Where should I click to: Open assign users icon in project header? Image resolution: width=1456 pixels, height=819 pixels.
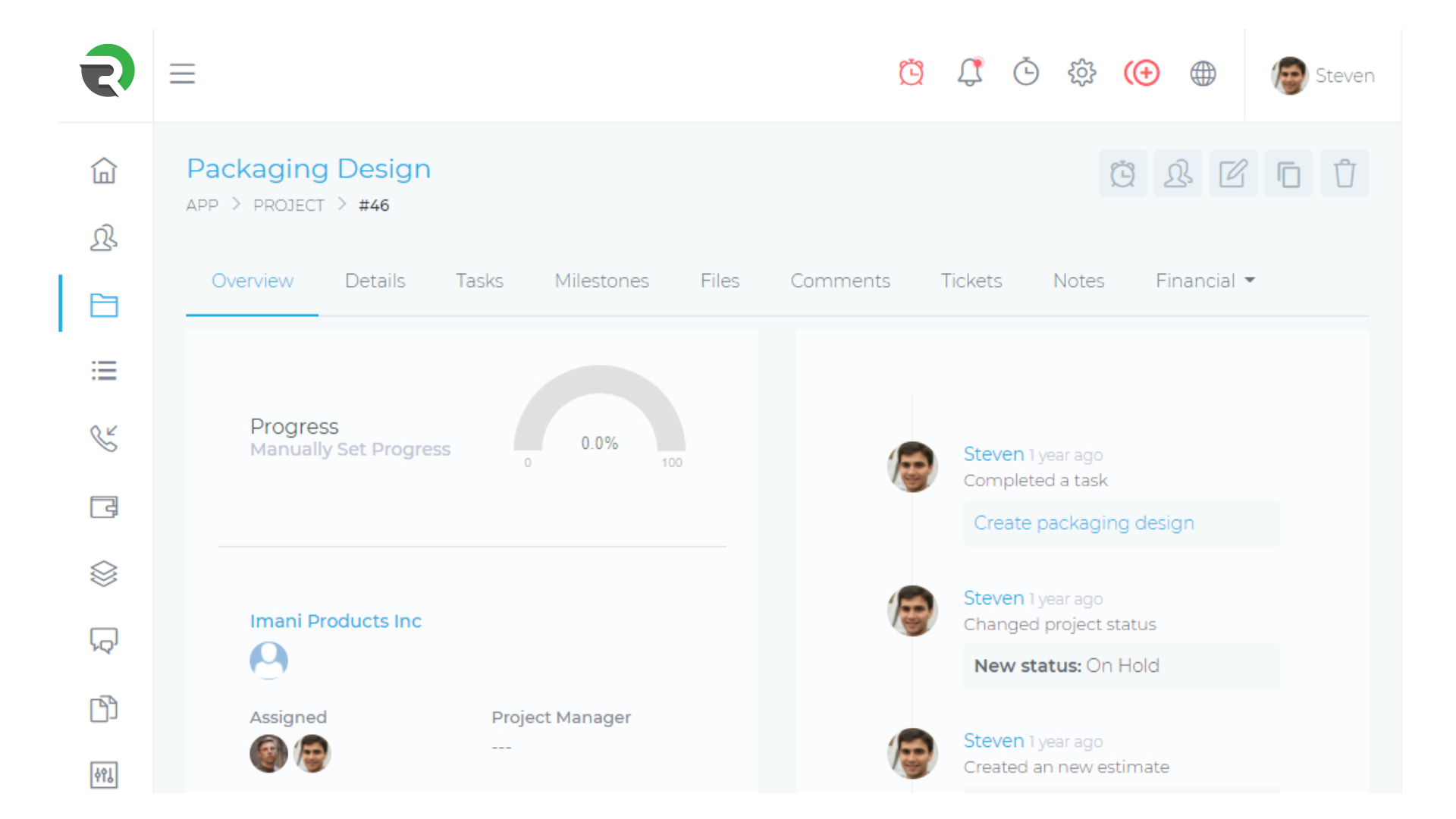tap(1178, 174)
